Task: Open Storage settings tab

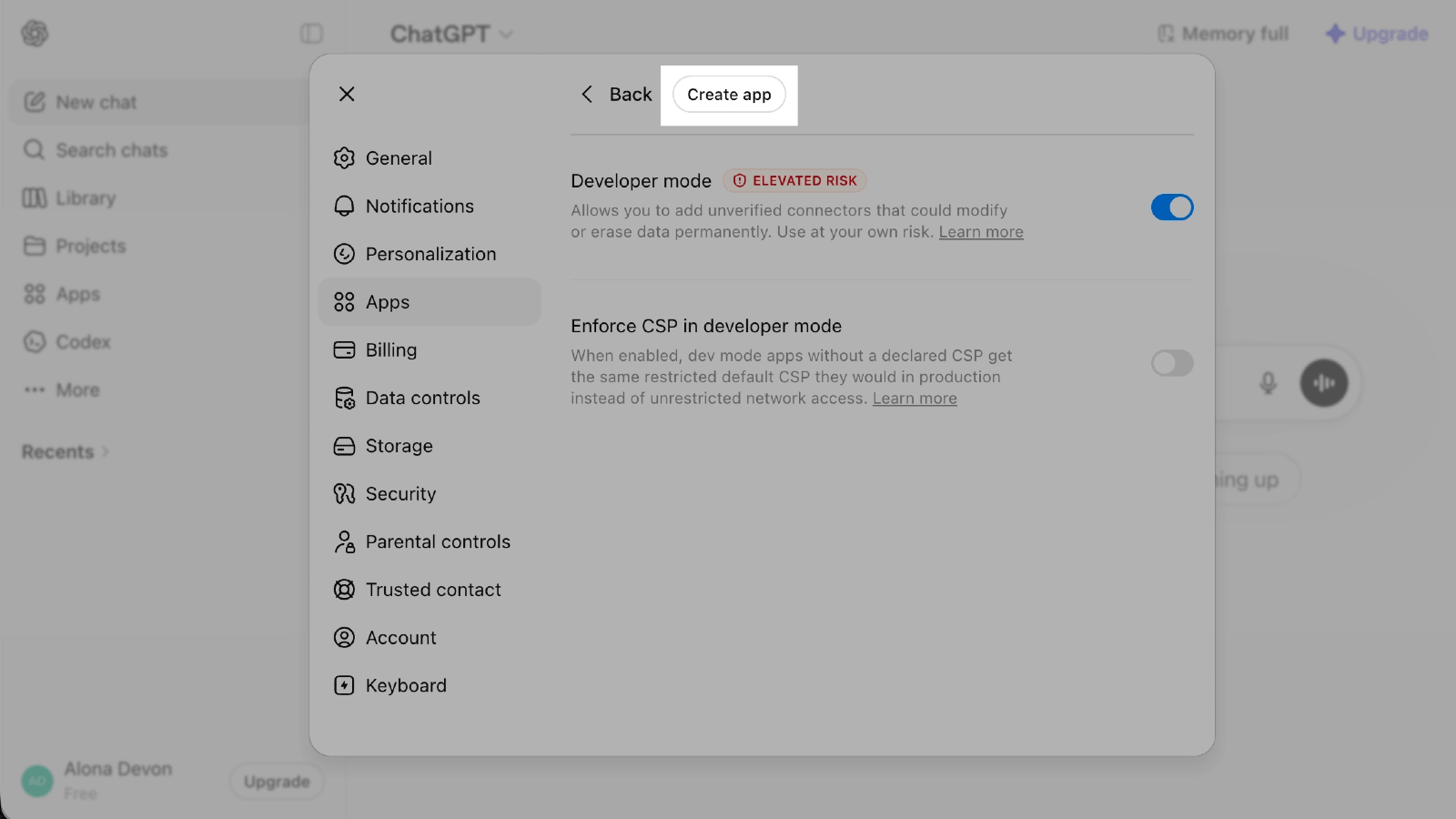Action: (x=430, y=446)
